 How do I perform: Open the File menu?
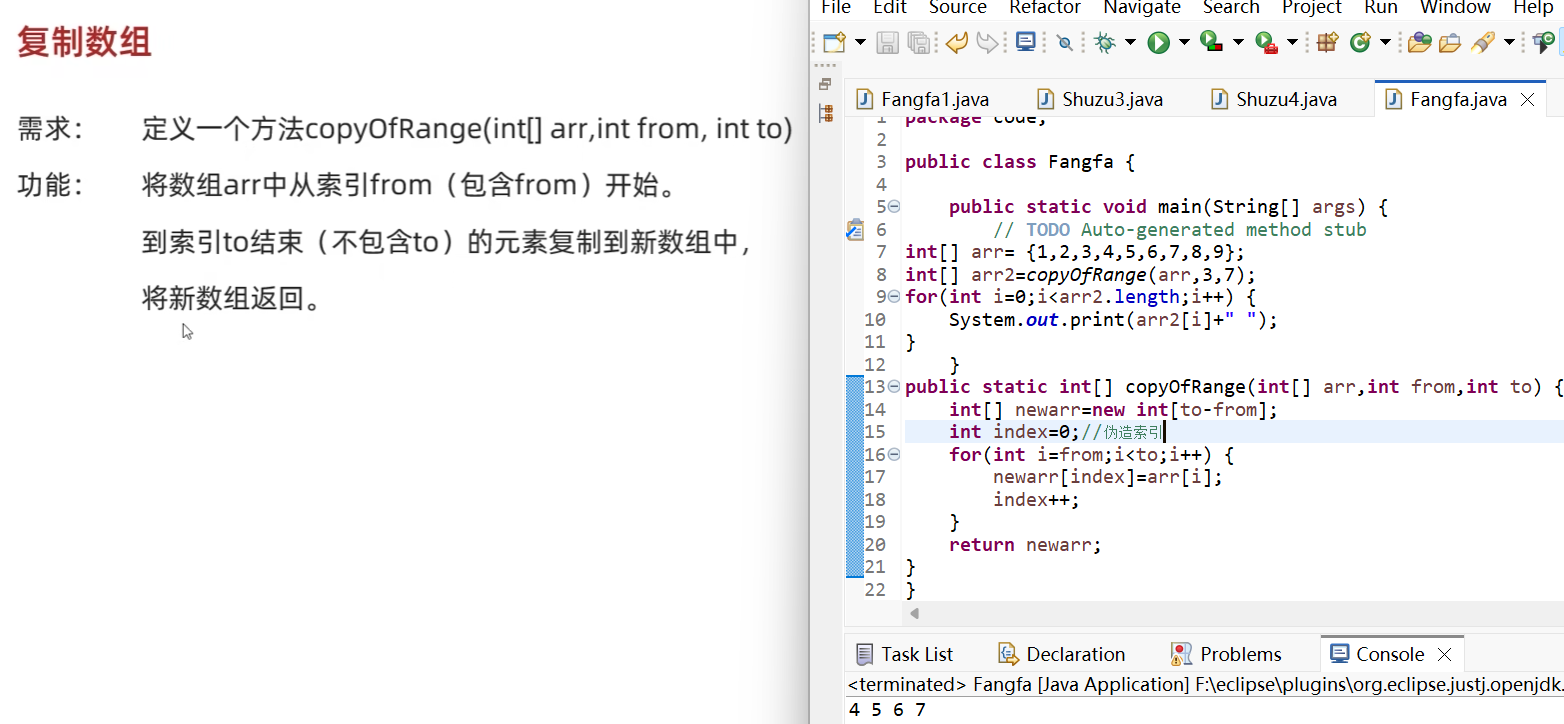836,7
